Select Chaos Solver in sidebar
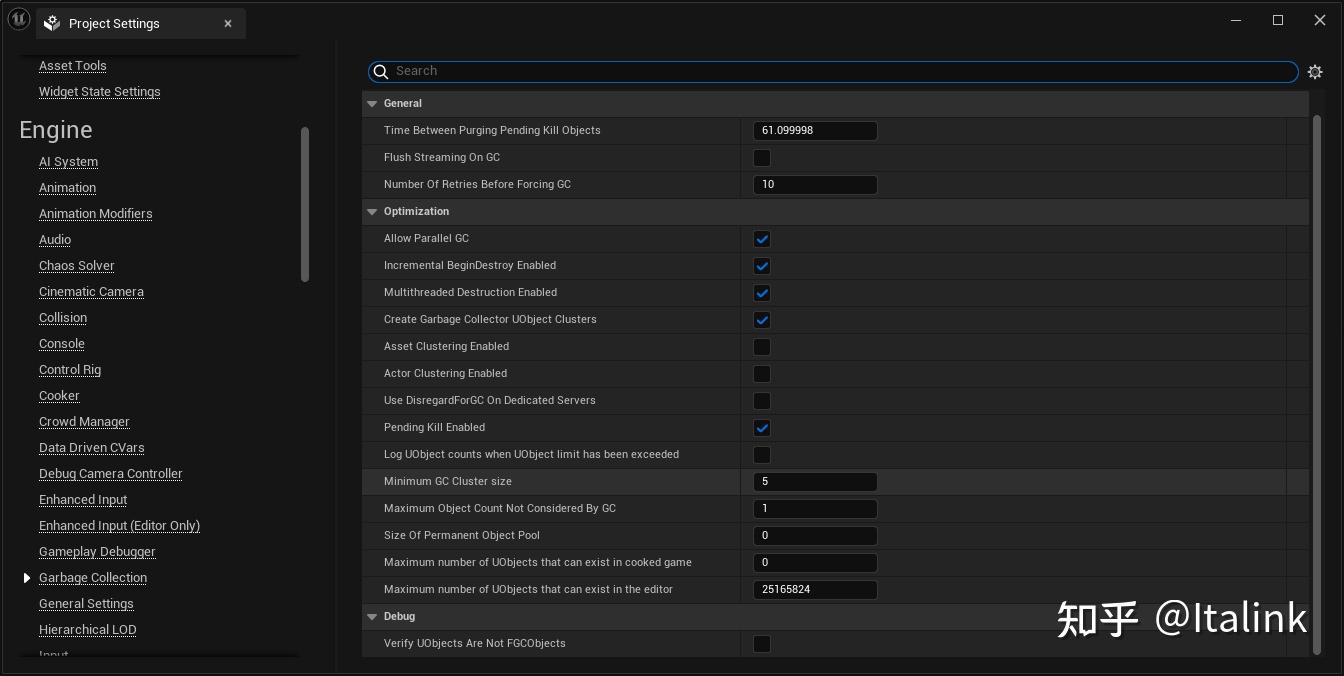1344x676 pixels. (x=77, y=266)
